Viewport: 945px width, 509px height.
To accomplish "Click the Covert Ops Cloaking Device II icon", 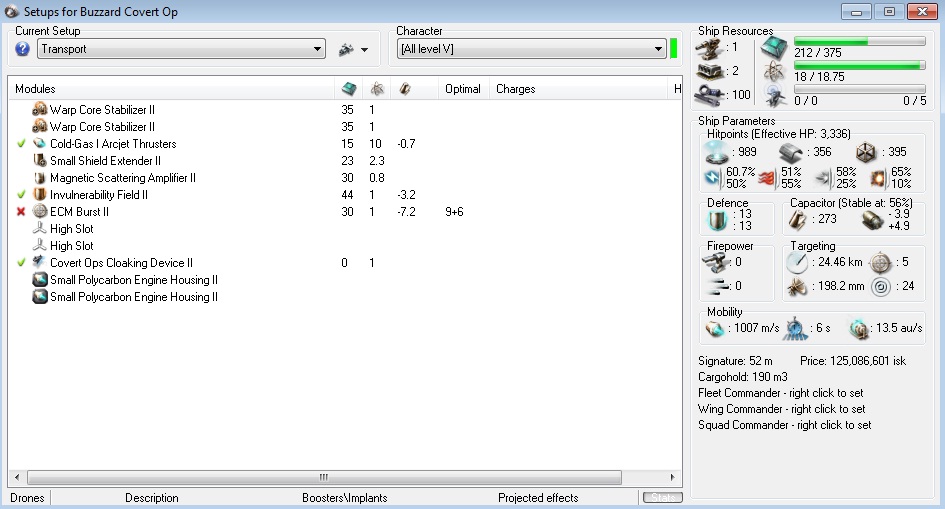I will pyautogui.click(x=40, y=262).
